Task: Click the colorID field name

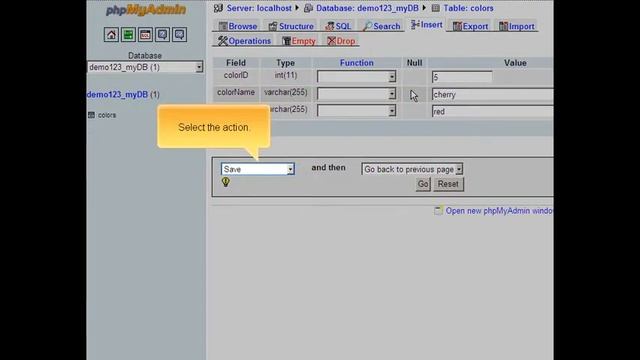Action: coord(236,75)
